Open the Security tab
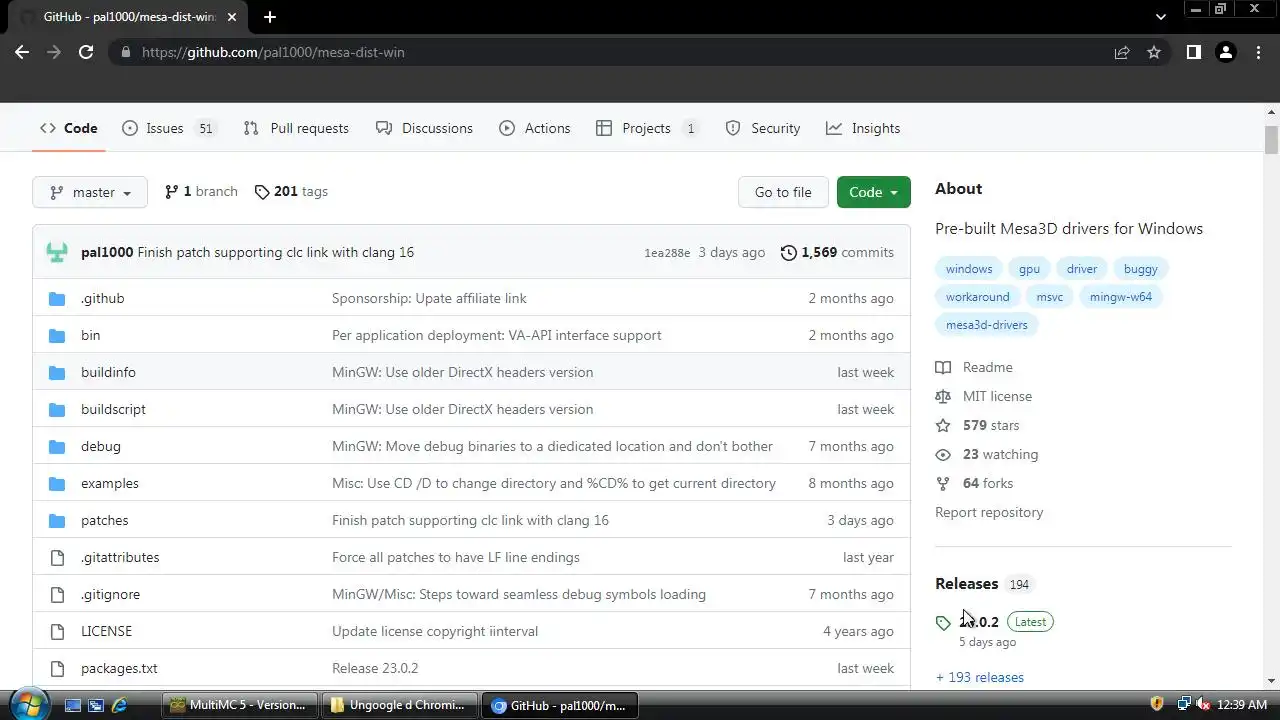This screenshot has height=720, width=1280. click(763, 128)
